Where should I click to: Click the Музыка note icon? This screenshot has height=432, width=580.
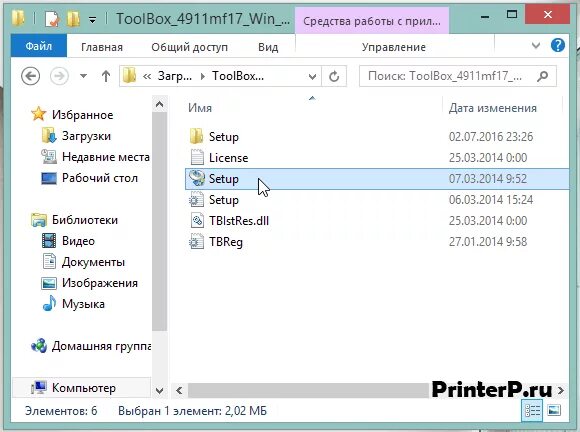[49, 304]
